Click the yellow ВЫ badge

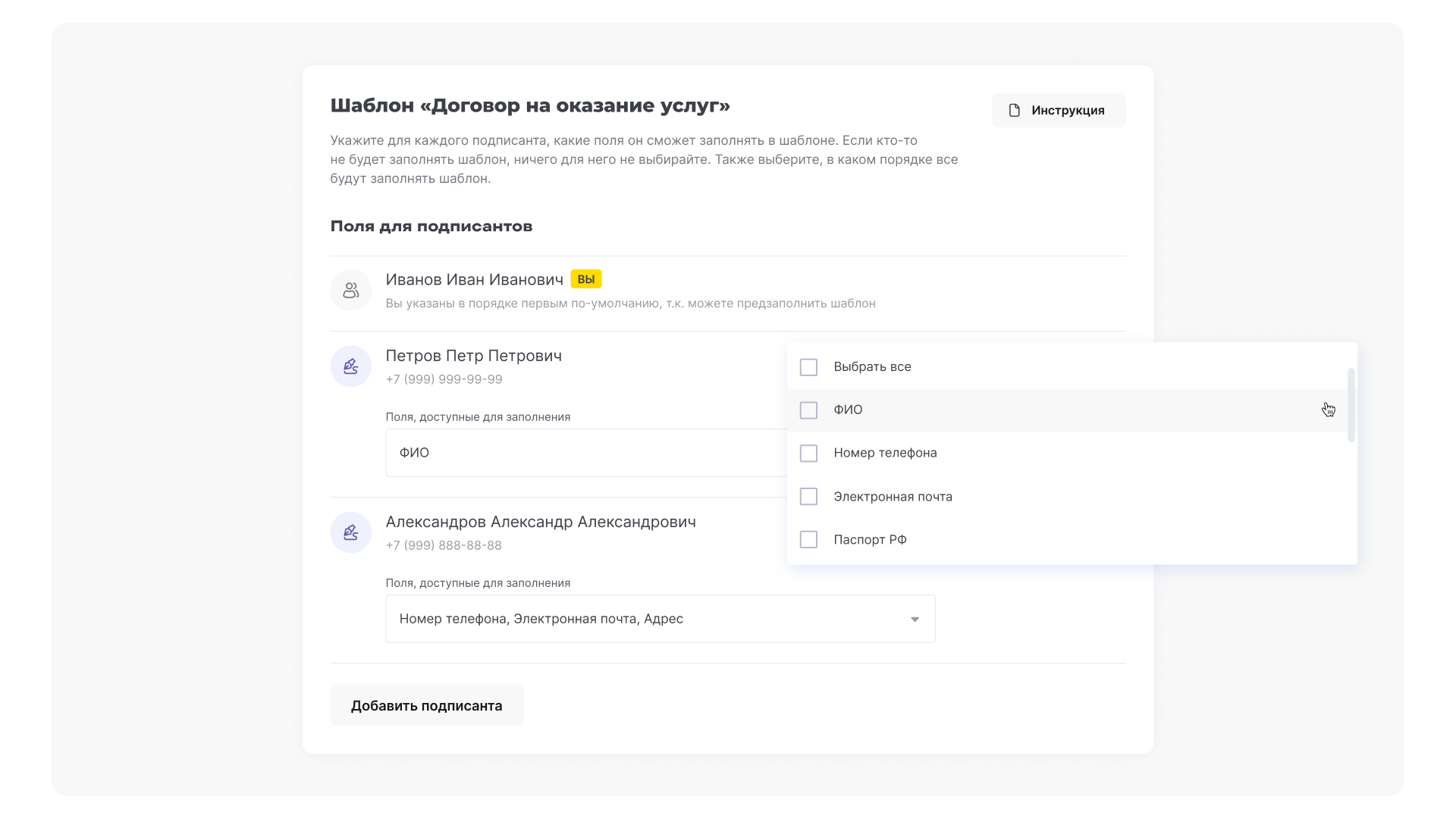tap(585, 279)
